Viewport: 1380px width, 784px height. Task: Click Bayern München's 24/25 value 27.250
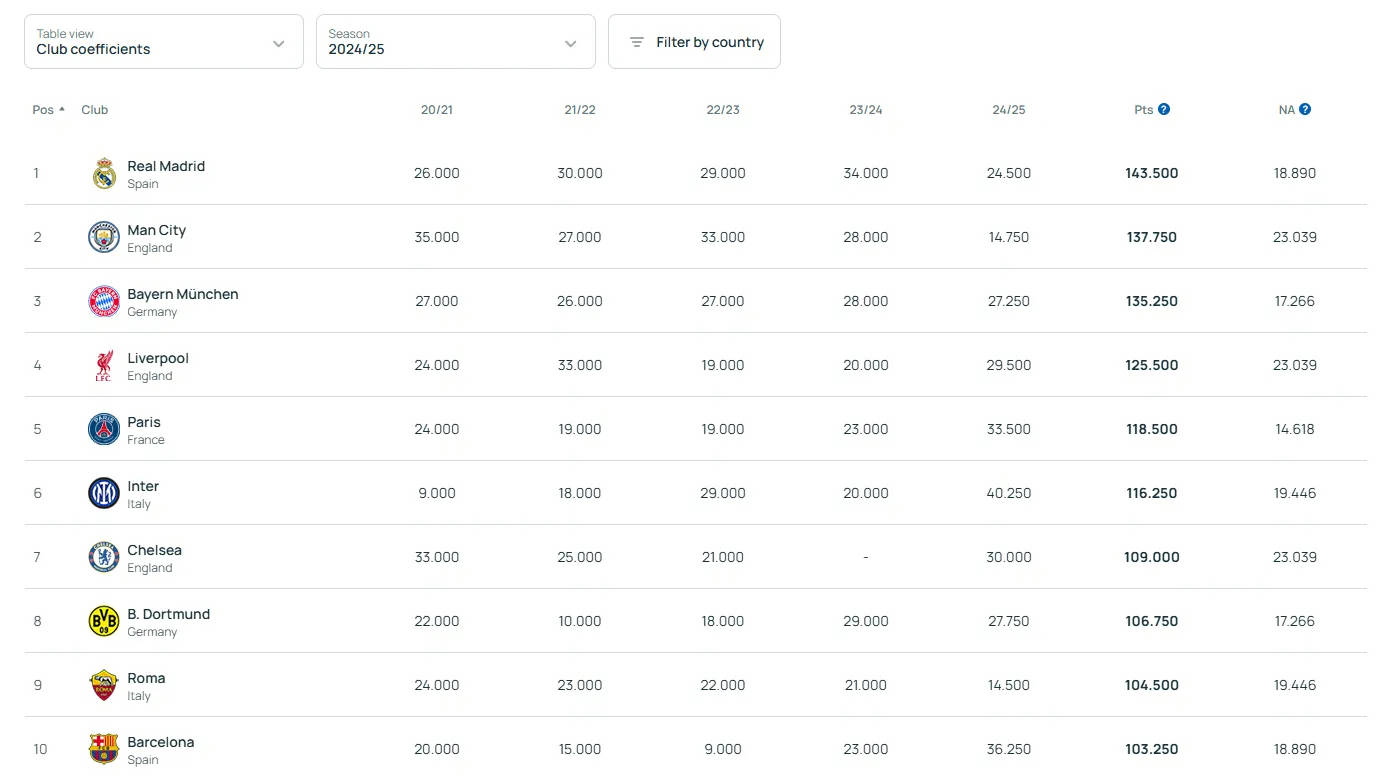tap(1009, 301)
